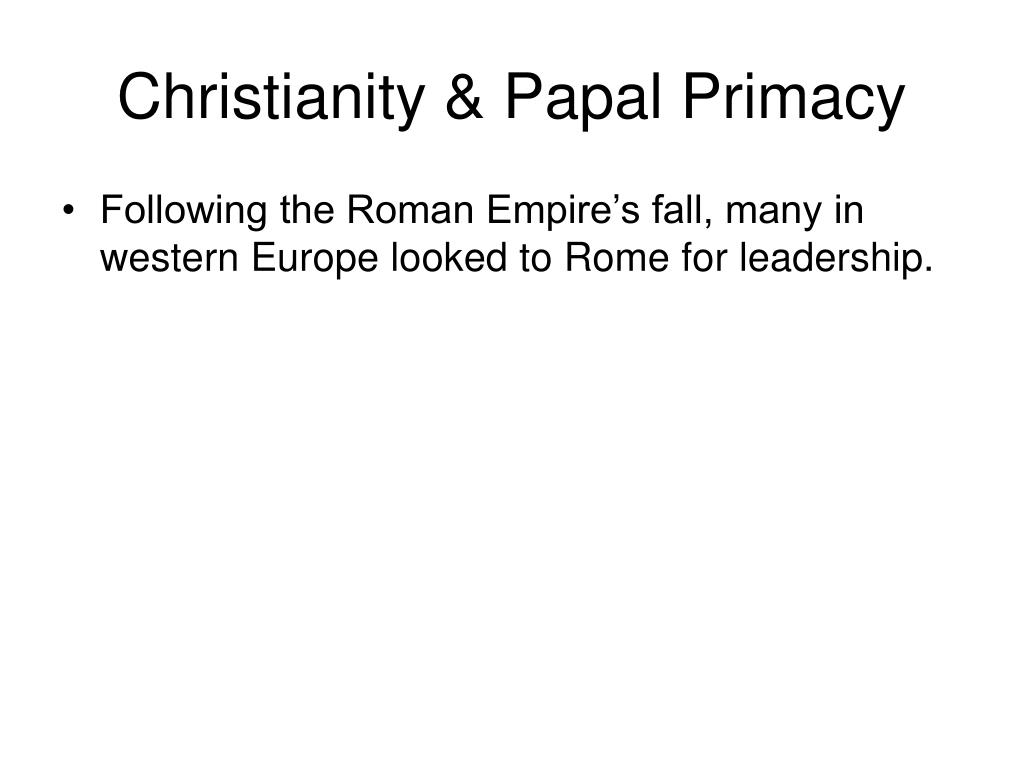This screenshot has height=768, width=1024.
Task: Click the word 'Primacy' in the title
Action: tap(794, 98)
